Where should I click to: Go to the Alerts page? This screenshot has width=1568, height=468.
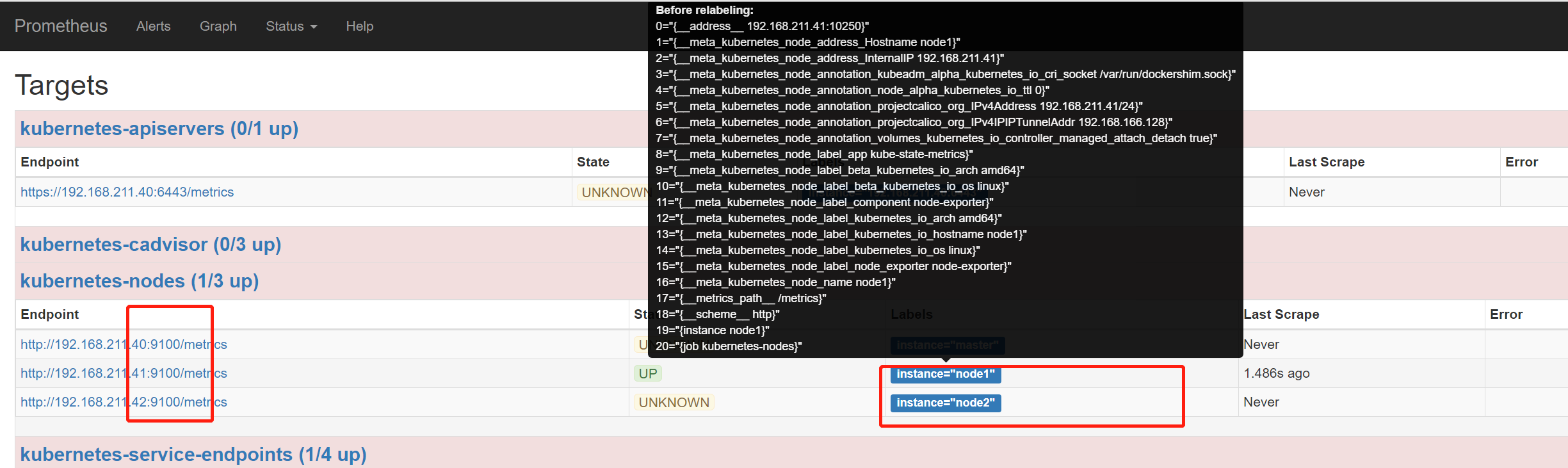coord(153,26)
